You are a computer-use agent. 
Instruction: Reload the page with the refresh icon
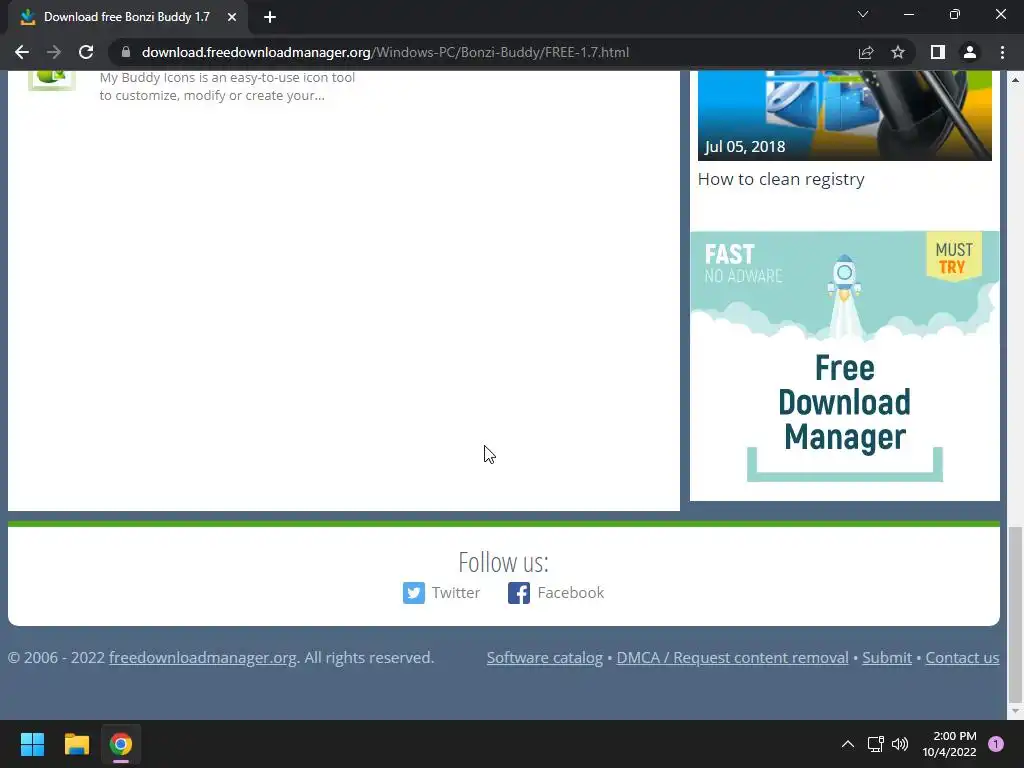click(x=86, y=52)
